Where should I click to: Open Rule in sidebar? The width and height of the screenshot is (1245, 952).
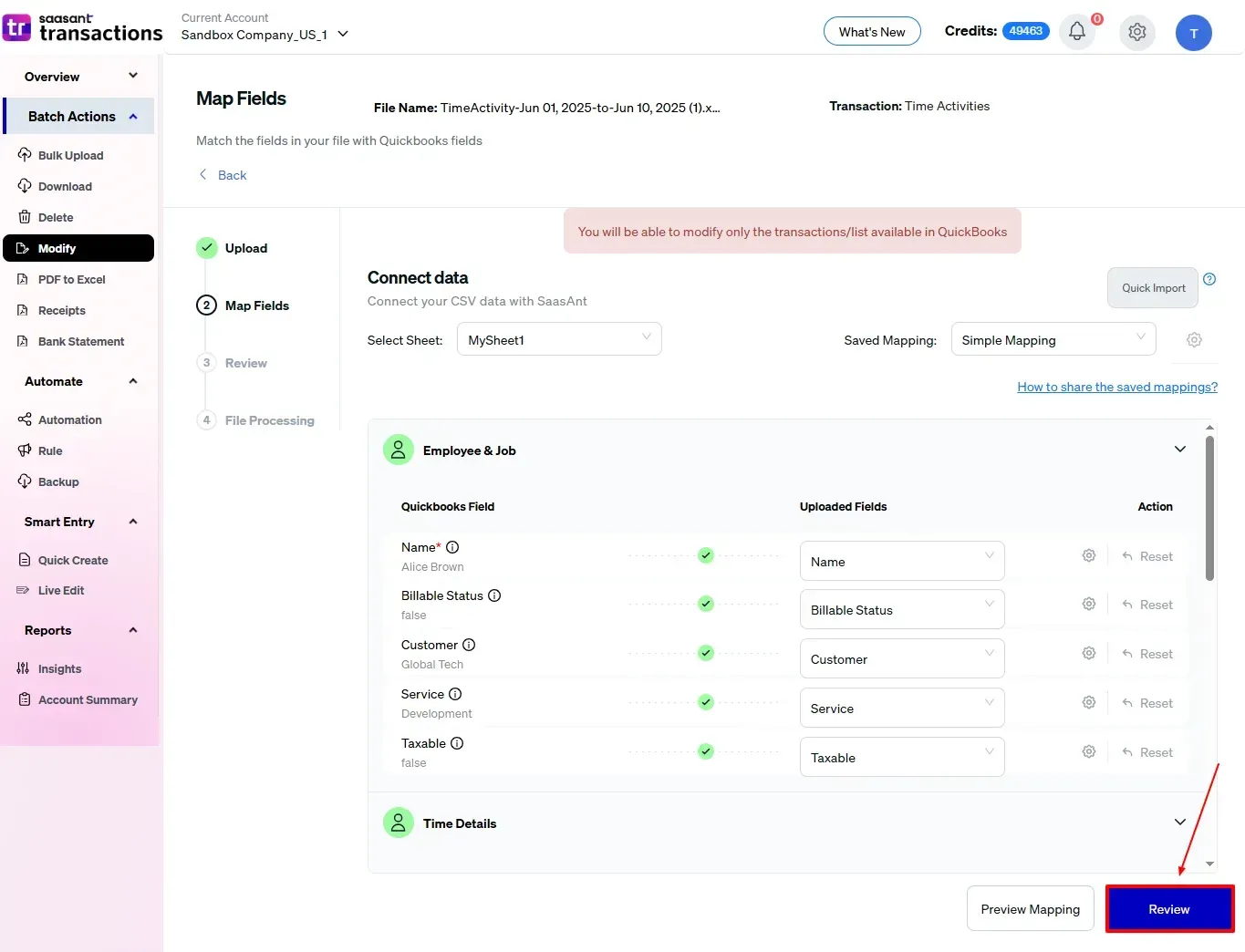pyautogui.click(x=78, y=450)
